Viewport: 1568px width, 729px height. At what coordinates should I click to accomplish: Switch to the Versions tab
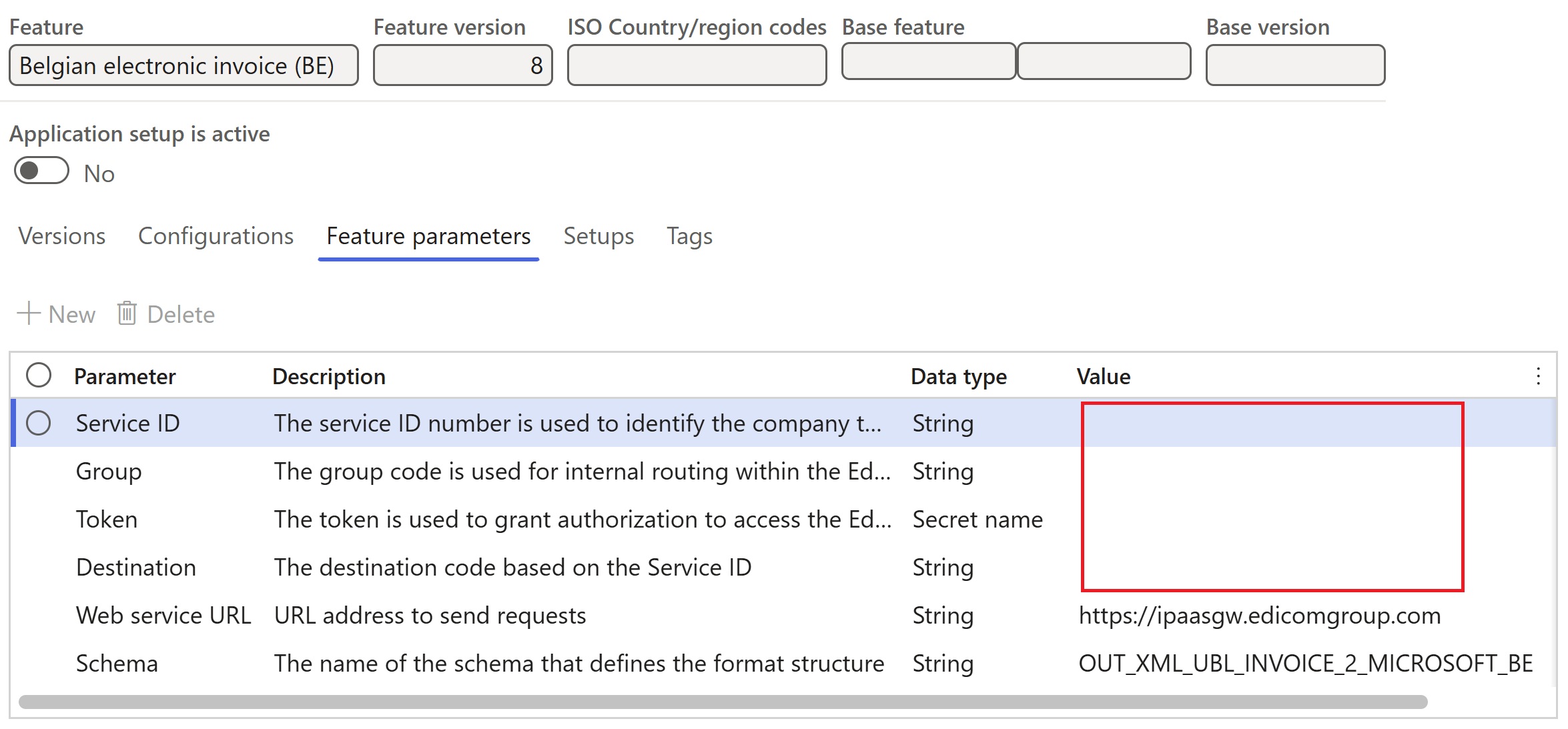coord(61,236)
